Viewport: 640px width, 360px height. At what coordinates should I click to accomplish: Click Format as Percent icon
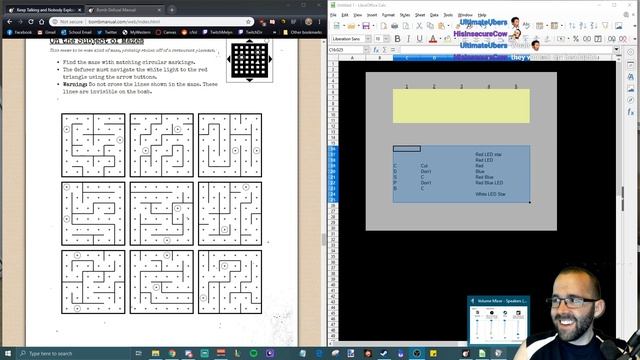coord(576,39)
